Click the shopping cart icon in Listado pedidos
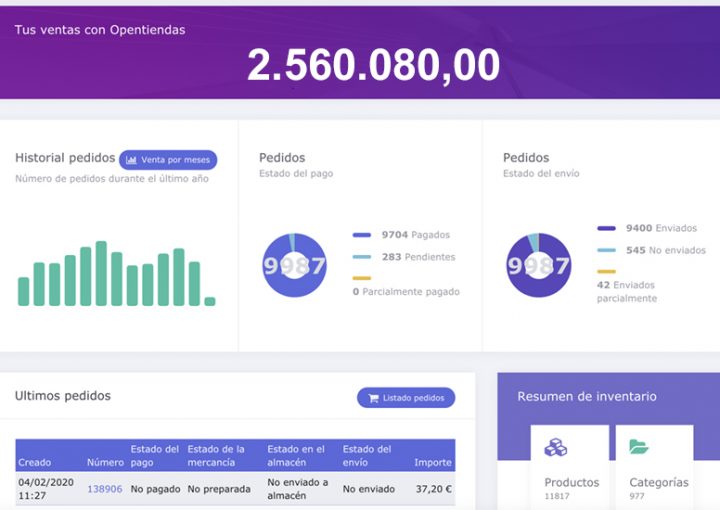Image resolution: width=720 pixels, height=510 pixels. click(x=373, y=398)
